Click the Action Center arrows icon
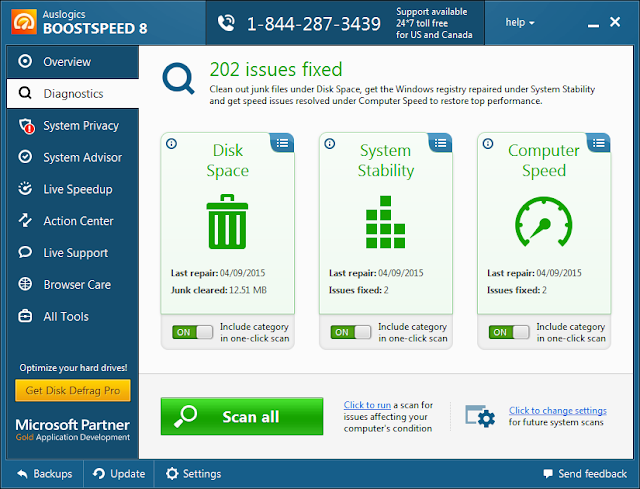 (x=25, y=220)
